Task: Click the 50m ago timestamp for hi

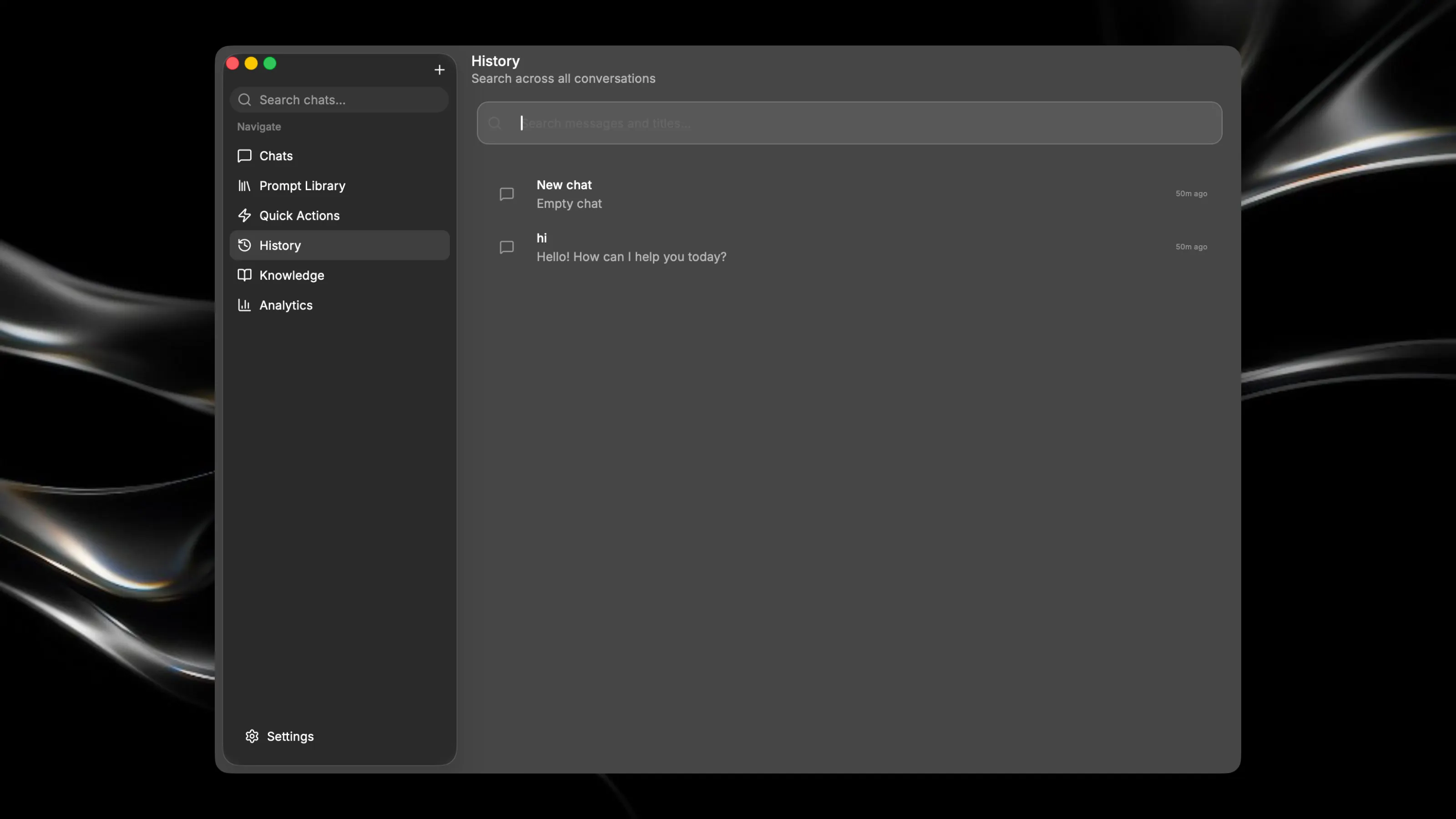Action: 1191,247
